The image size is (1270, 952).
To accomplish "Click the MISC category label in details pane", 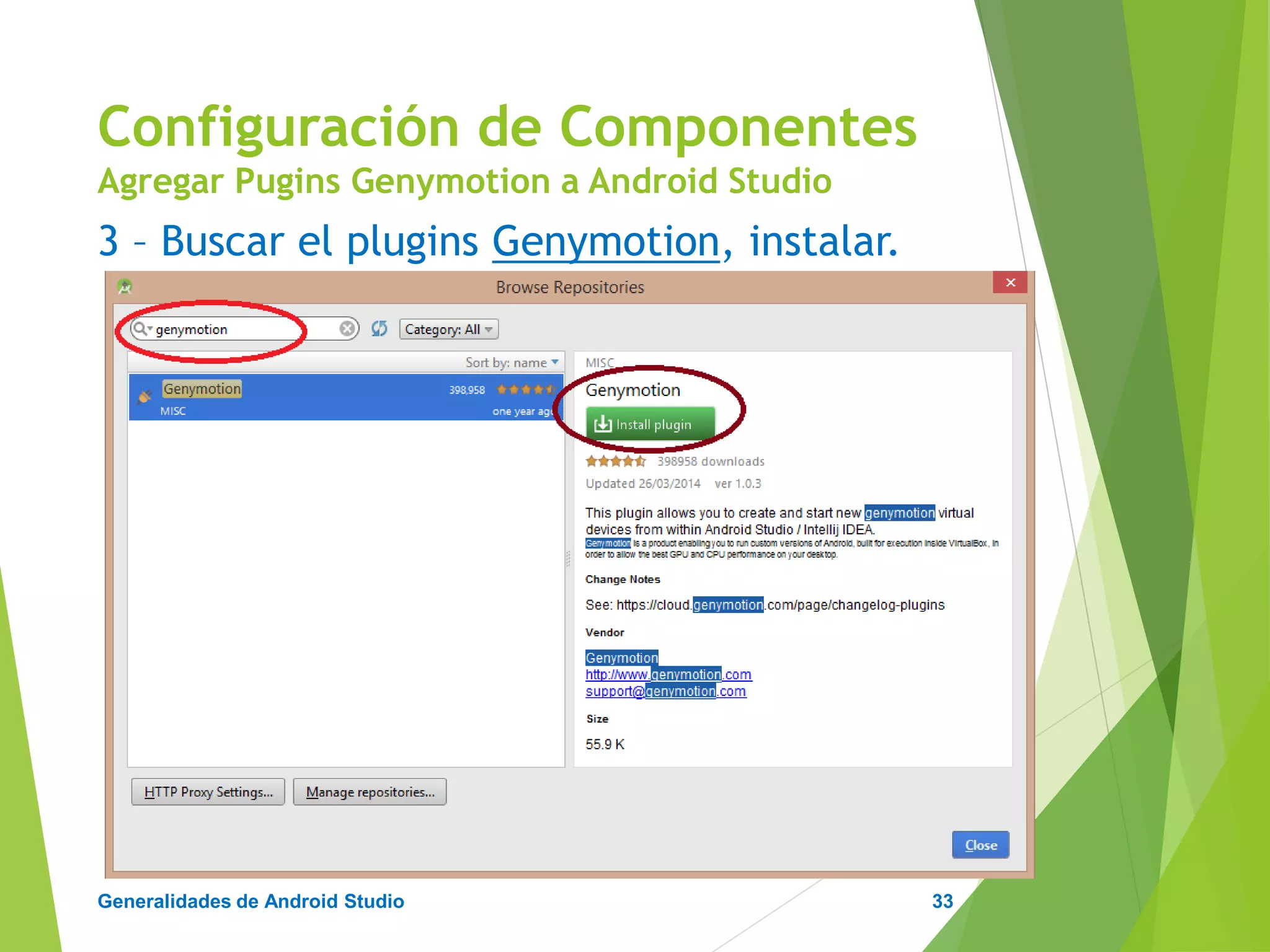I will pyautogui.click(x=600, y=362).
